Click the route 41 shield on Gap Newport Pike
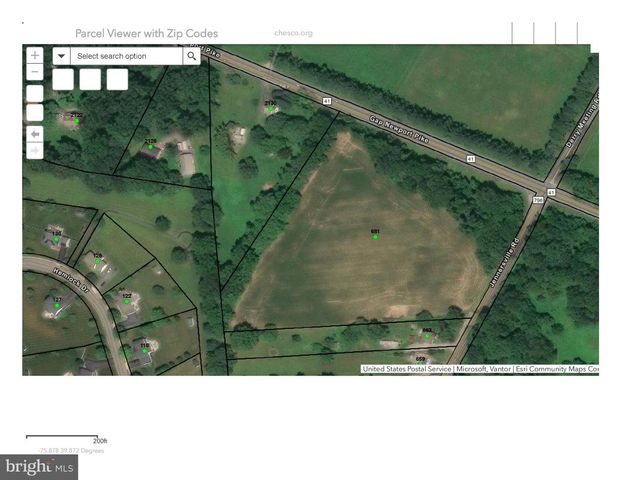 click(326, 101)
